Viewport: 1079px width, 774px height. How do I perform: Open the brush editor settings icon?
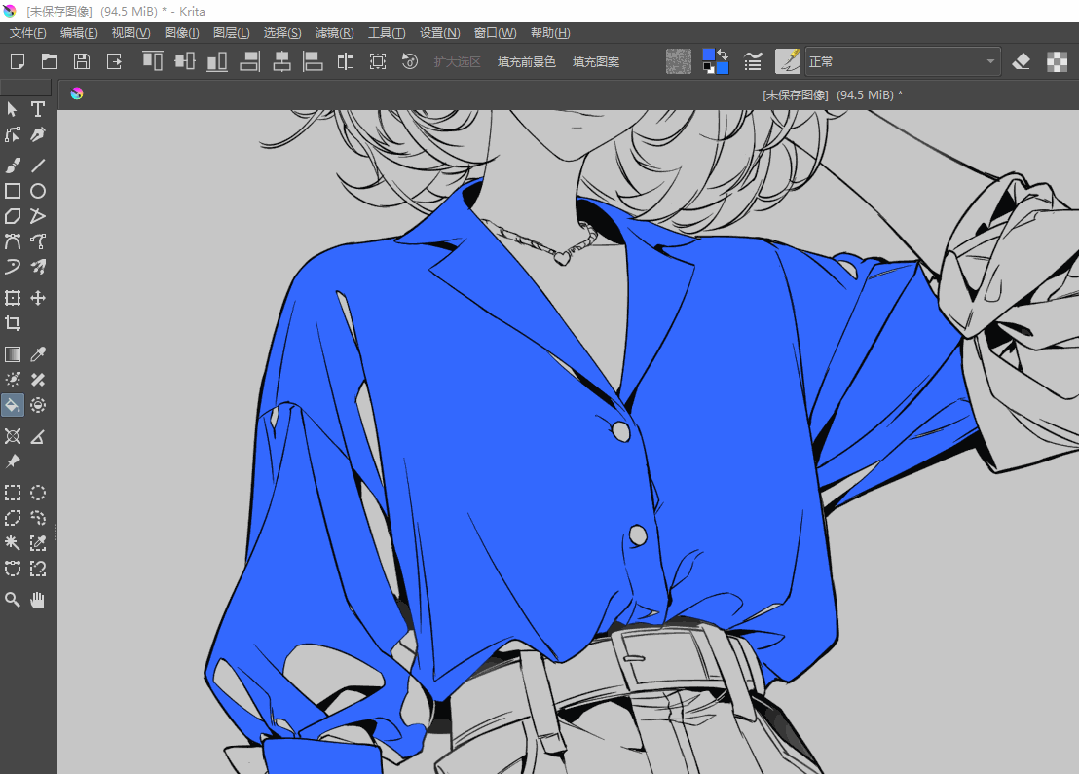[754, 62]
